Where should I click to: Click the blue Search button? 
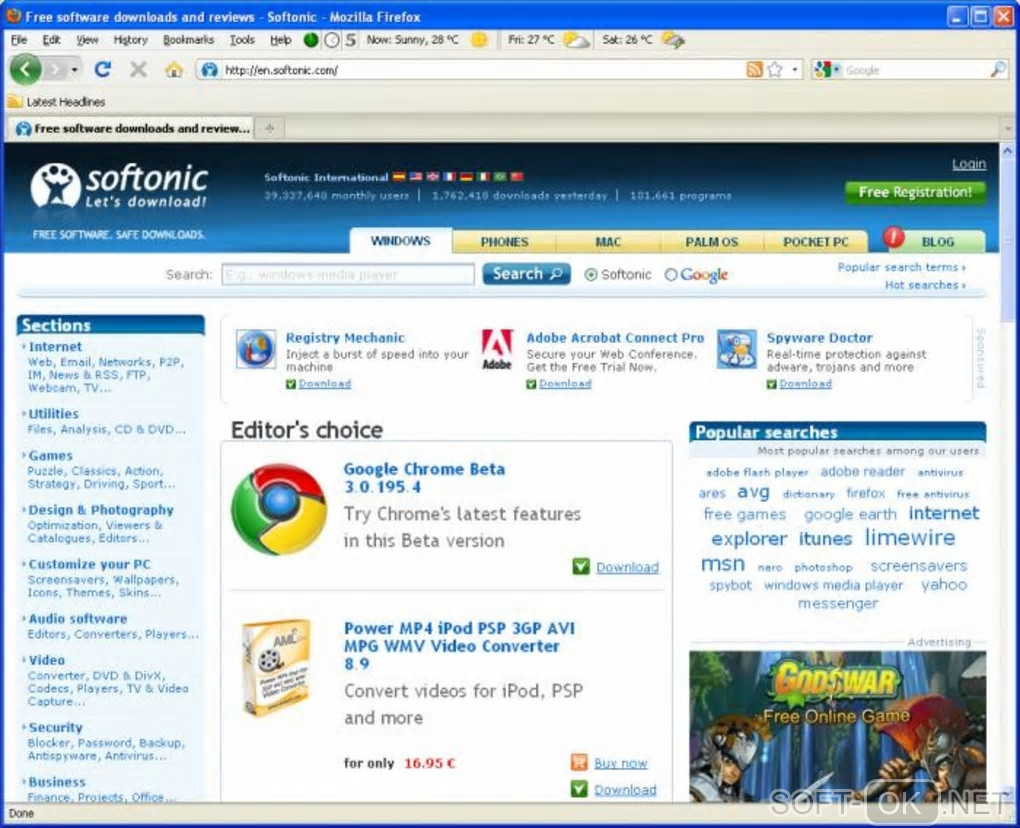pyautogui.click(x=526, y=274)
